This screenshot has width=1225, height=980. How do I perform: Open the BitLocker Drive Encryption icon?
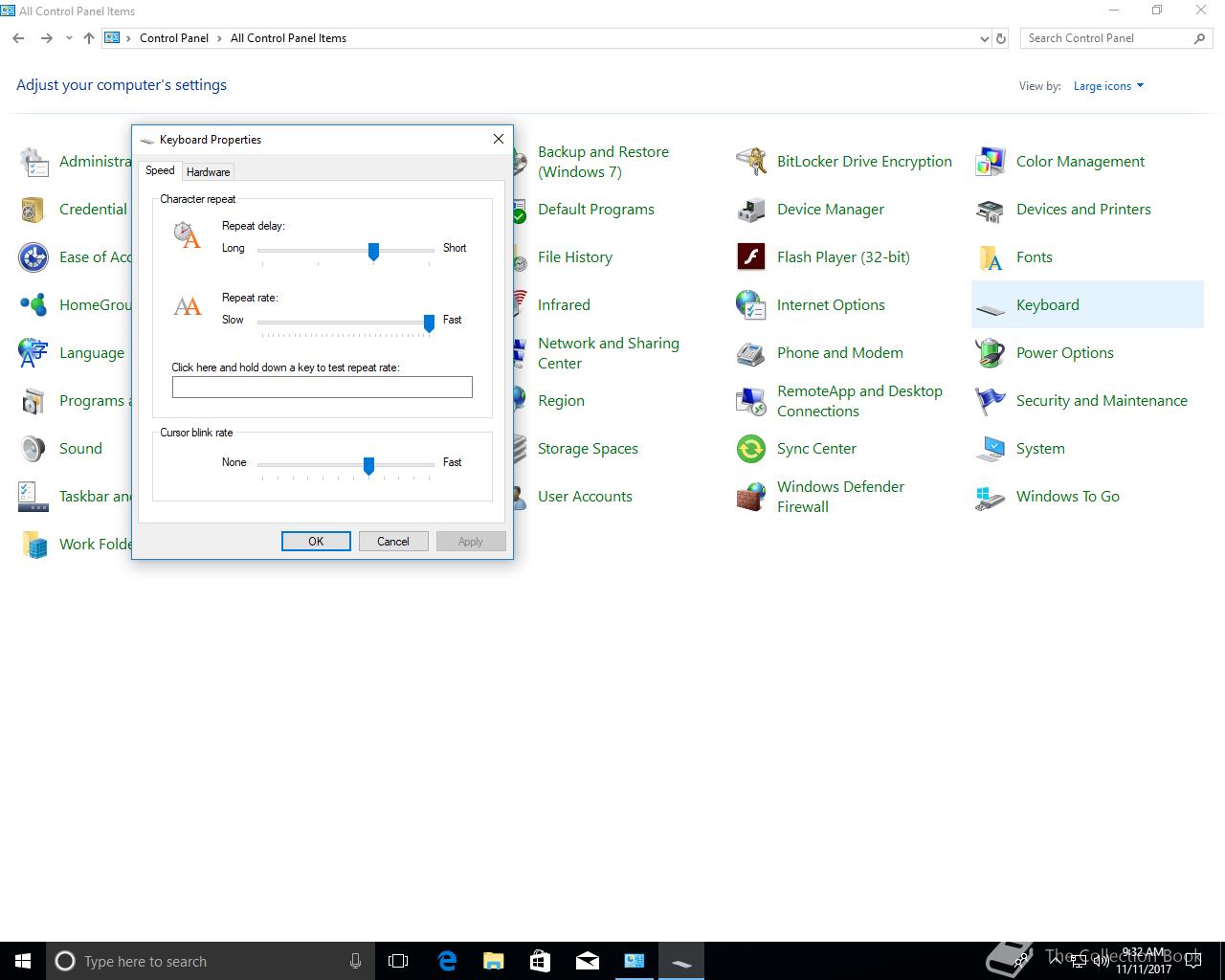tap(751, 162)
